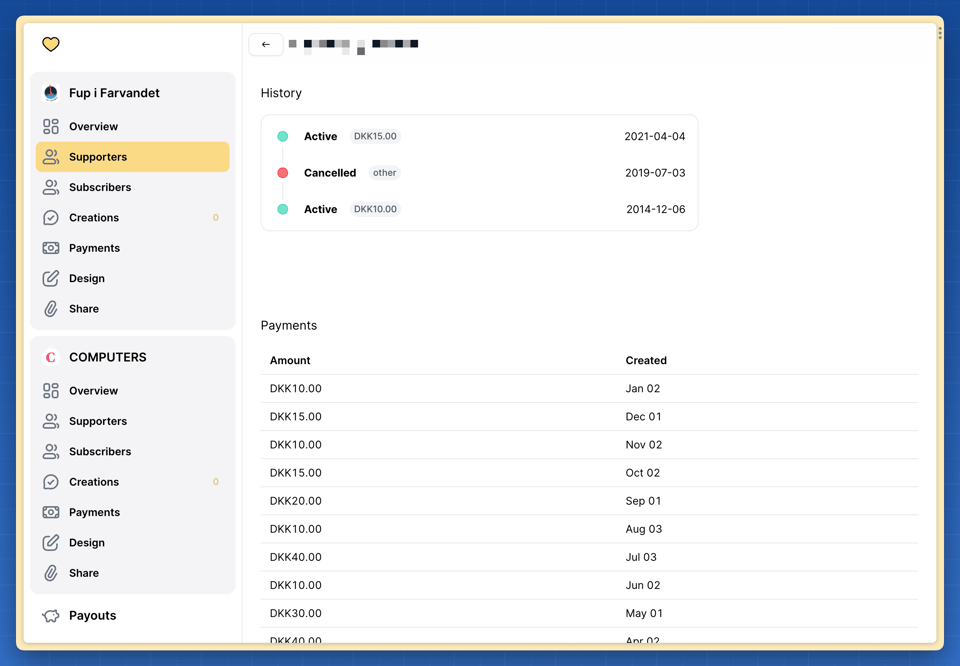The image size is (960, 666).
Task: Select Supporters label under COMPUTERS
Action: pos(98,421)
